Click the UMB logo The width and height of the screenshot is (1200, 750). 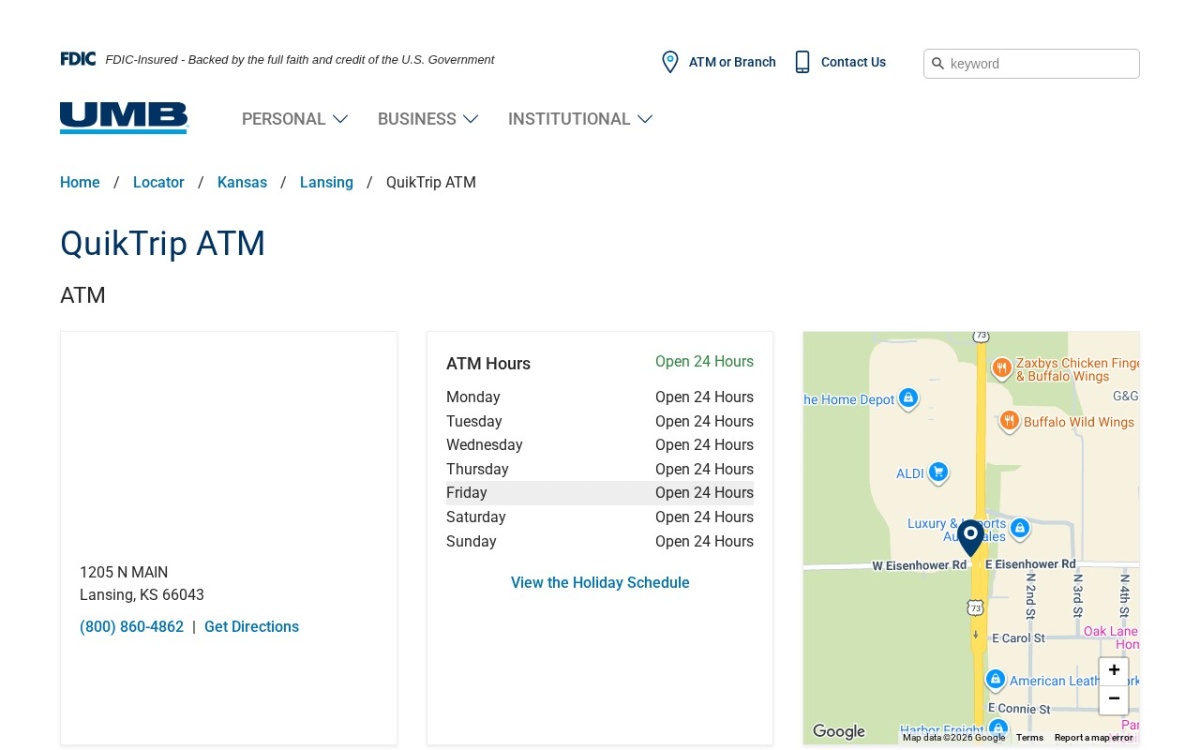[x=124, y=117]
